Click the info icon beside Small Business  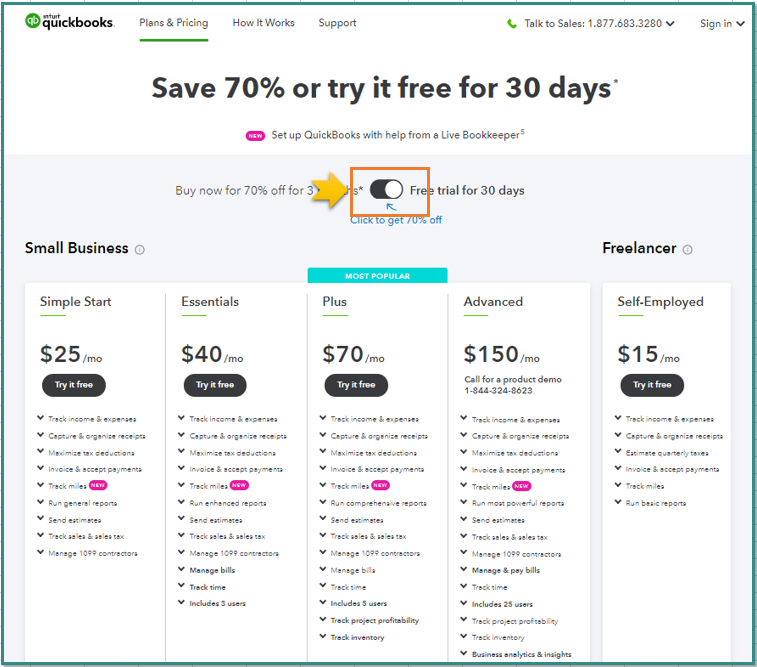(x=140, y=250)
